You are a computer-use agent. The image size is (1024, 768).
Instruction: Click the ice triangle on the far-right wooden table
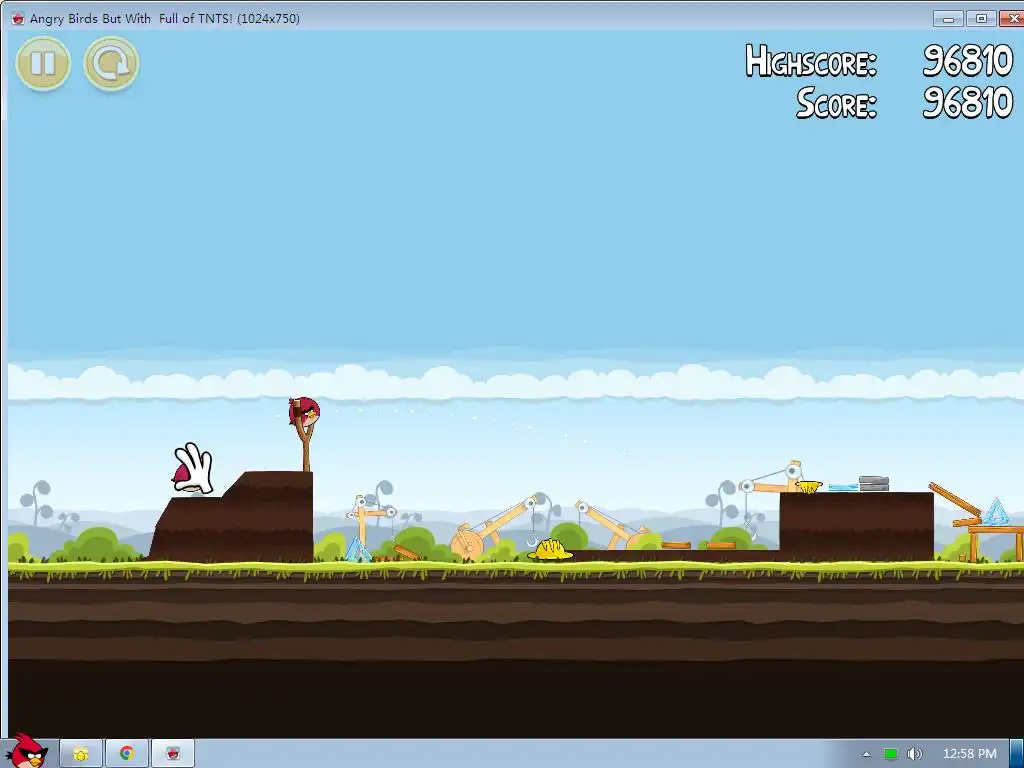[x=996, y=511]
